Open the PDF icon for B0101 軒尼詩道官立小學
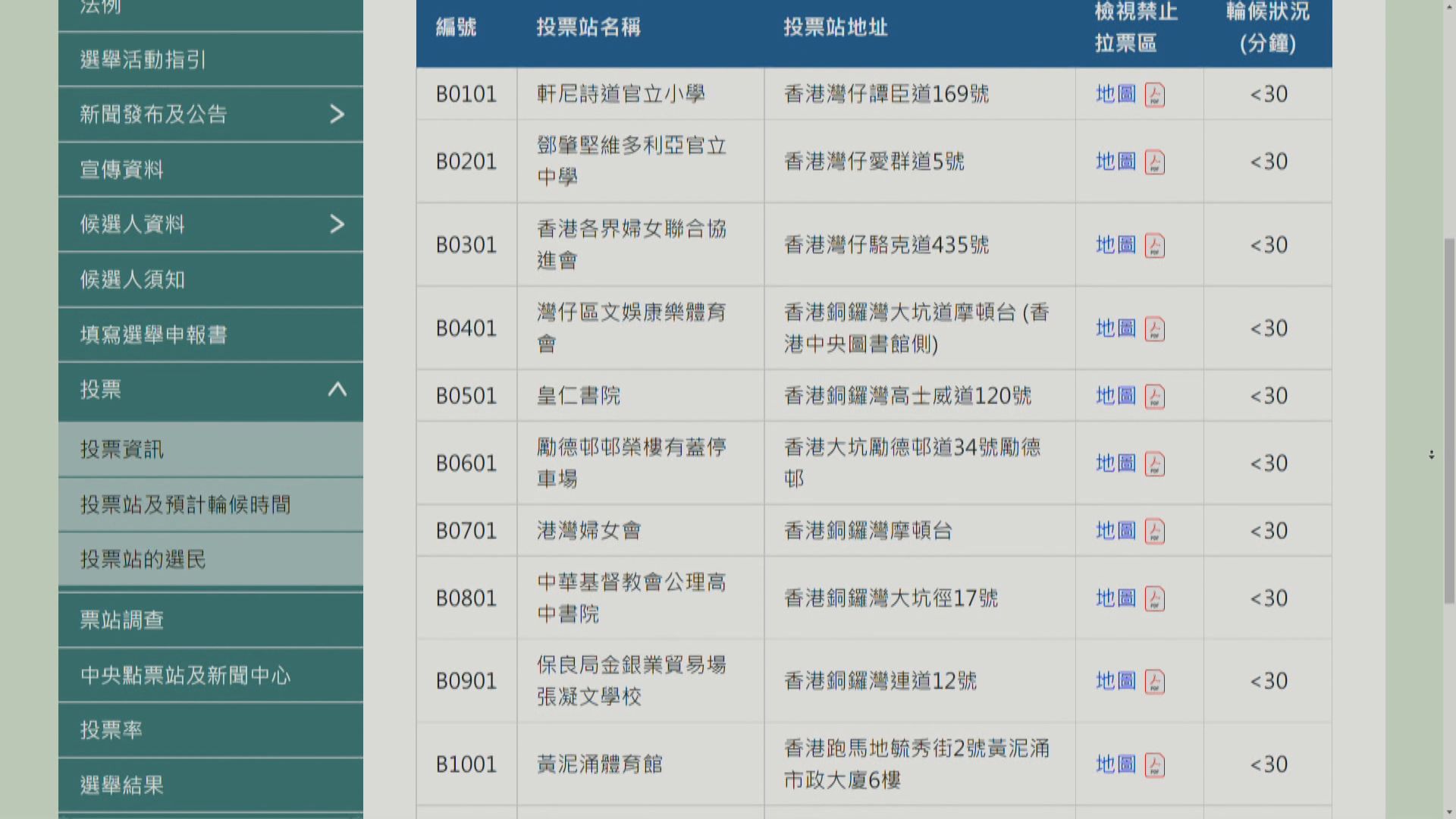 [1155, 95]
